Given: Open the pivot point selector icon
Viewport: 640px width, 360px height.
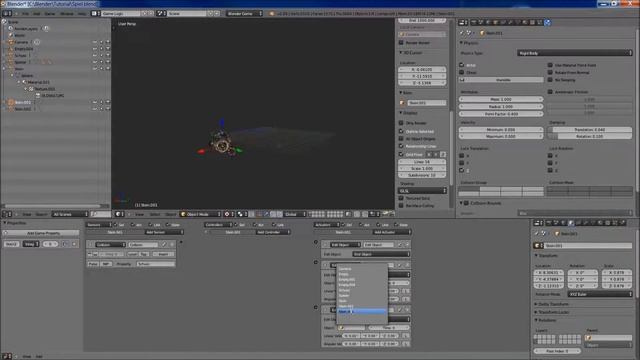Looking at the screenshot, I should click(228, 214).
